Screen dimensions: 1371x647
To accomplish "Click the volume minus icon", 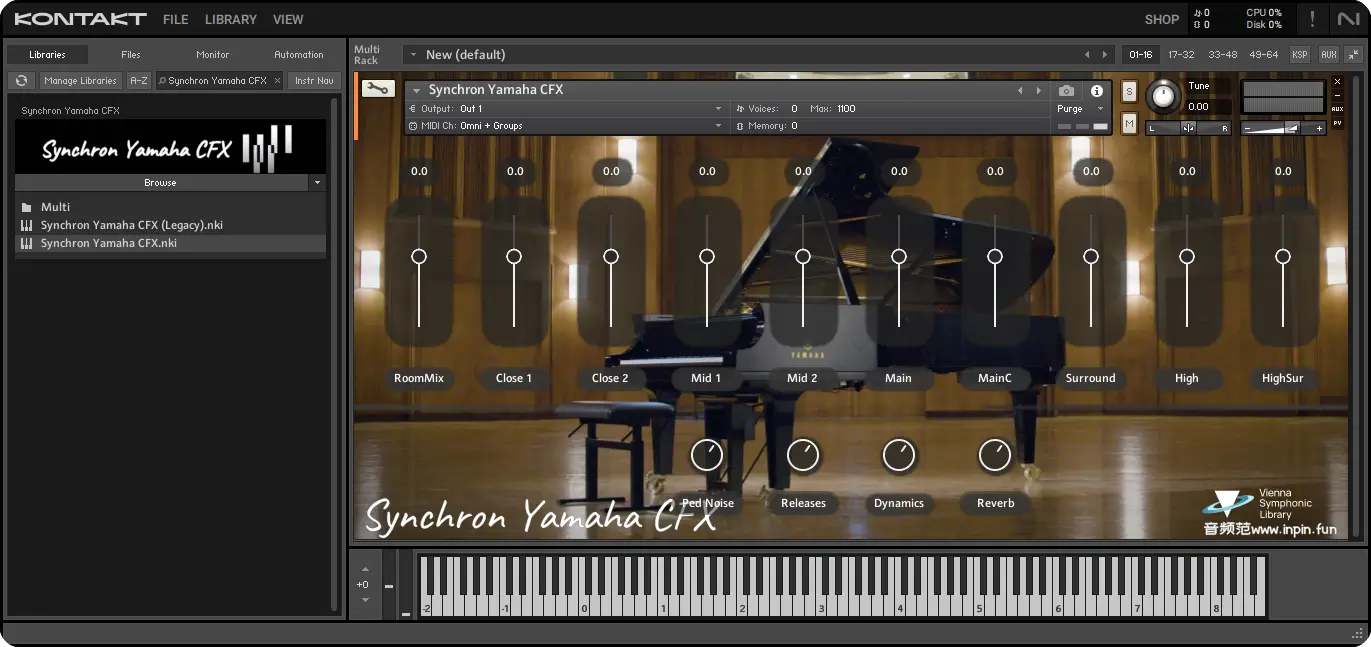I will pos(1246,128).
